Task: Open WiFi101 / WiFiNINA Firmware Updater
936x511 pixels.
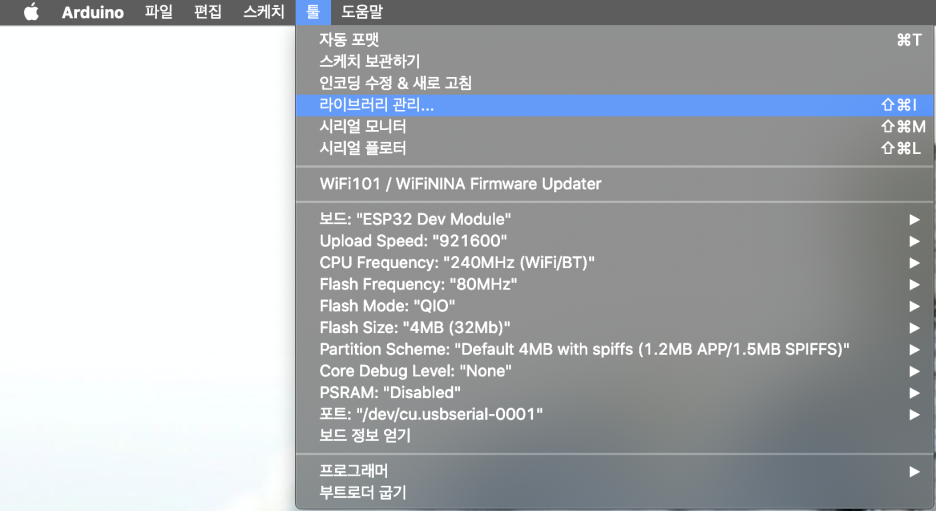Action: point(615,184)
